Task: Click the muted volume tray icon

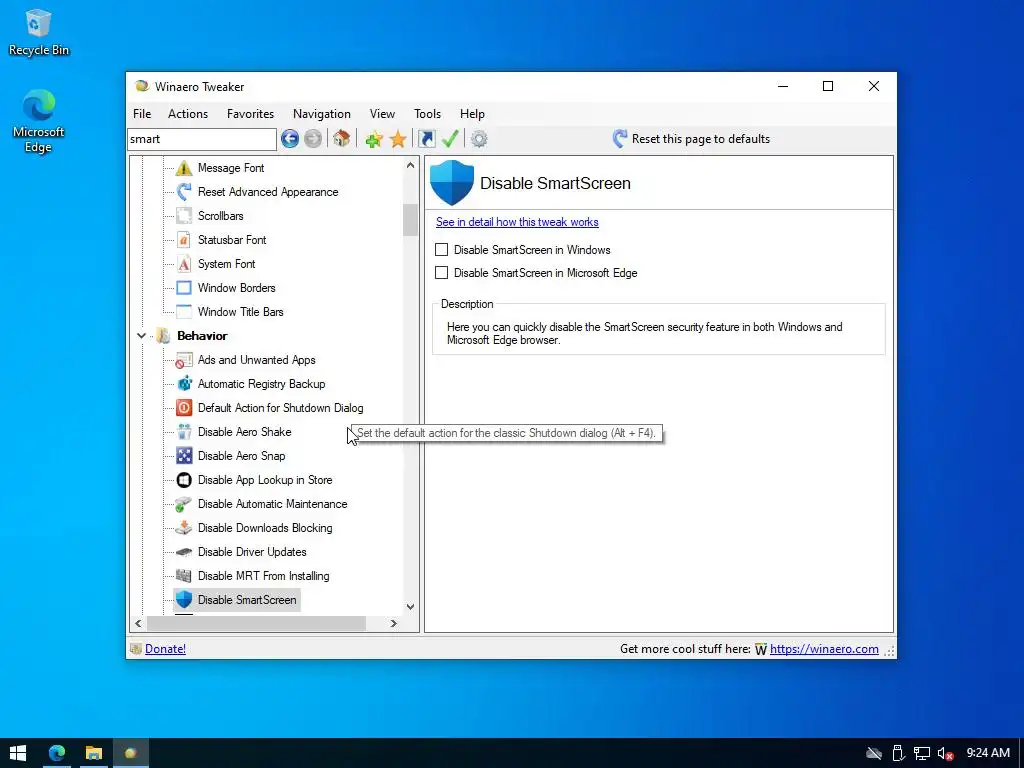Action: click(x=945, y=754)
